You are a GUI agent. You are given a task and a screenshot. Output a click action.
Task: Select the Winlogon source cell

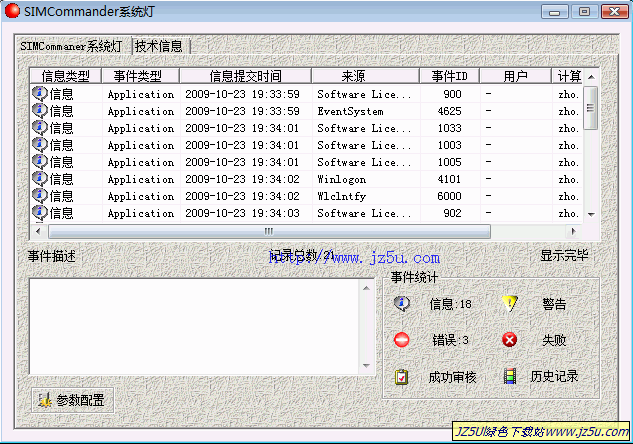342,179
